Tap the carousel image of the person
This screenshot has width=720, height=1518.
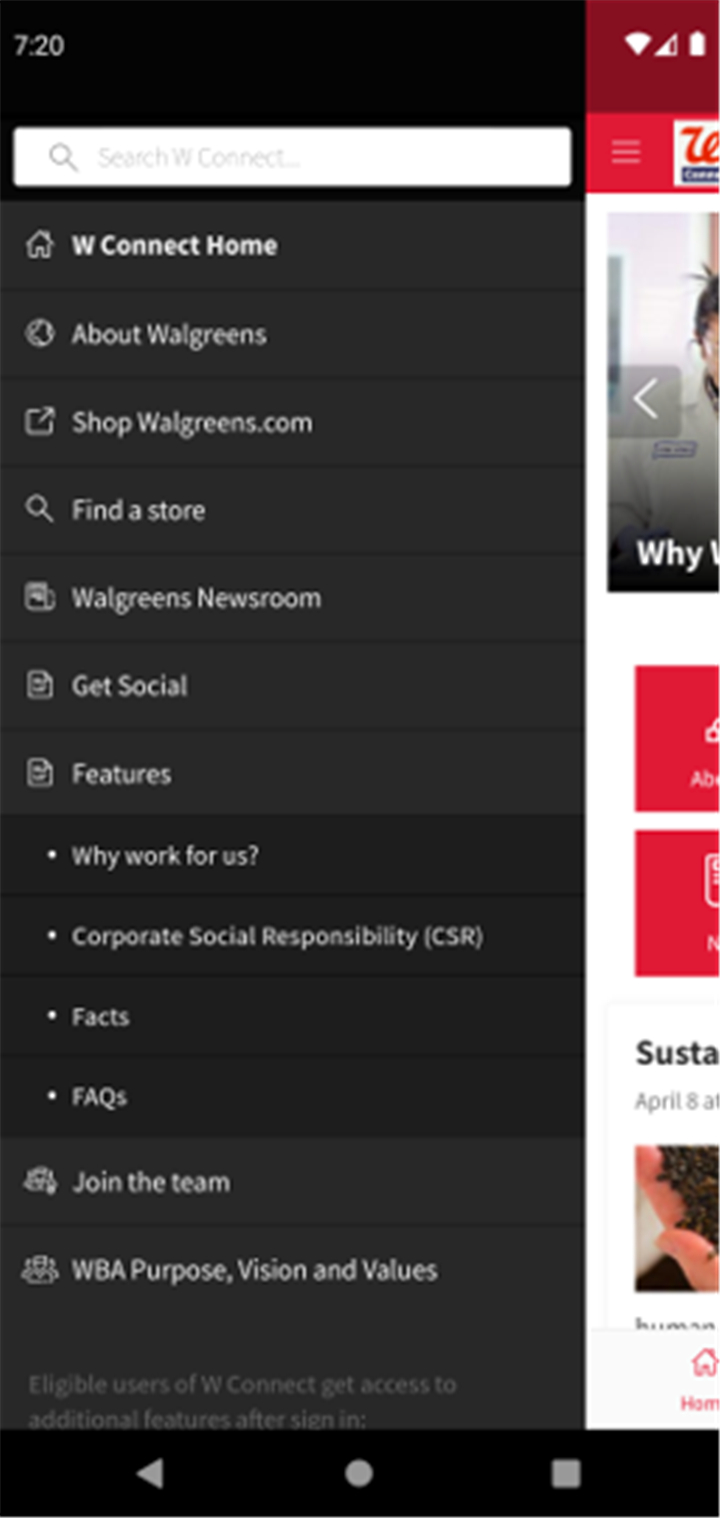click(663, 401)
